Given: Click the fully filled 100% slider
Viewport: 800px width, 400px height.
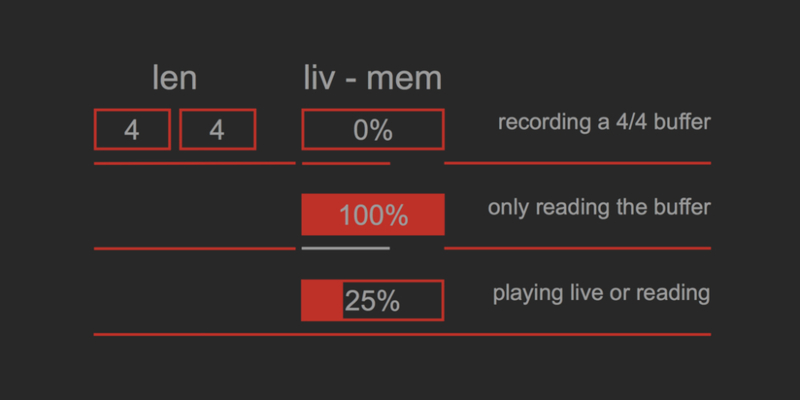Looking at the screenshot, I should [372, 215].
